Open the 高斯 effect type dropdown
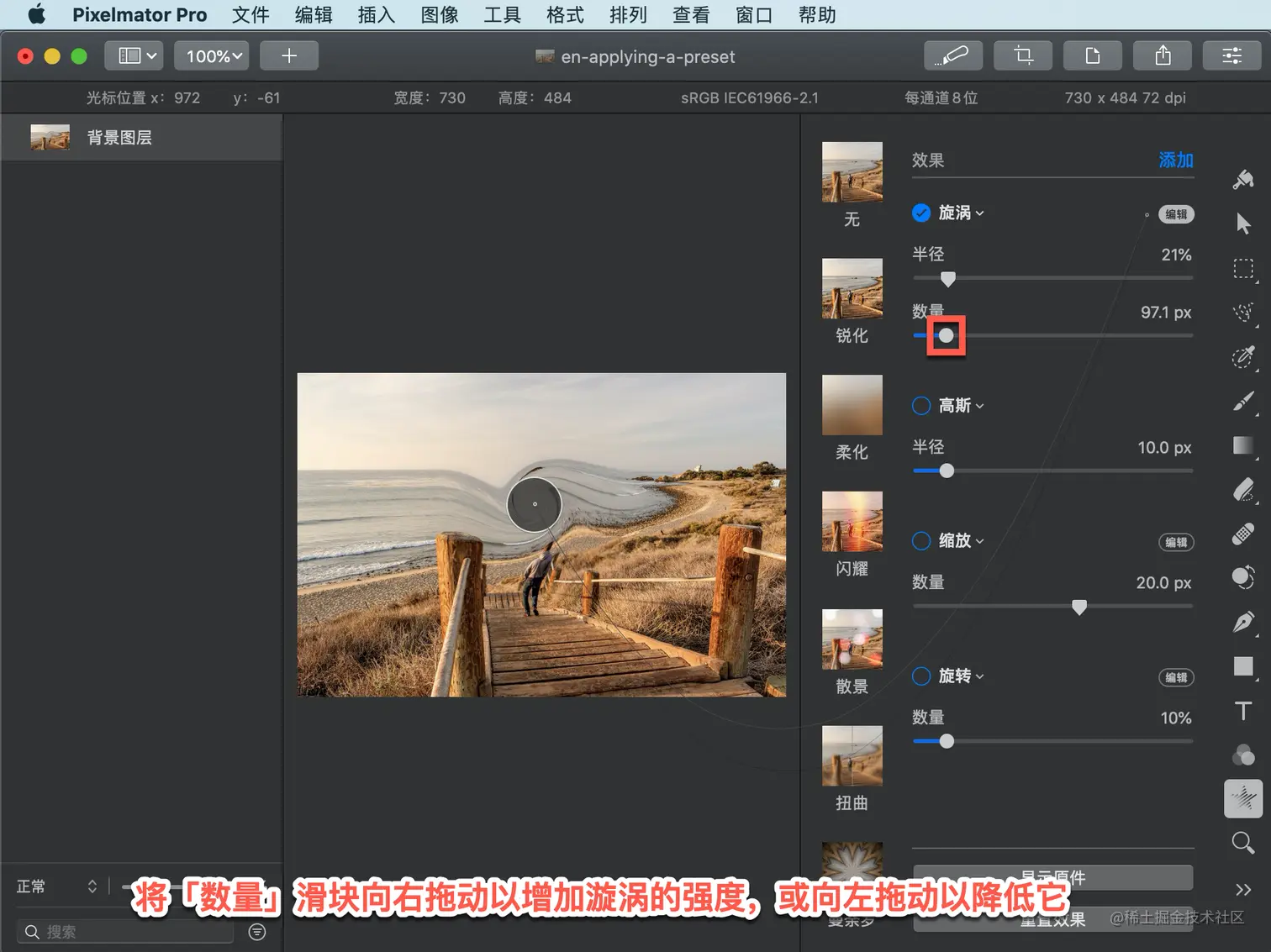 [x=961, y=406]
